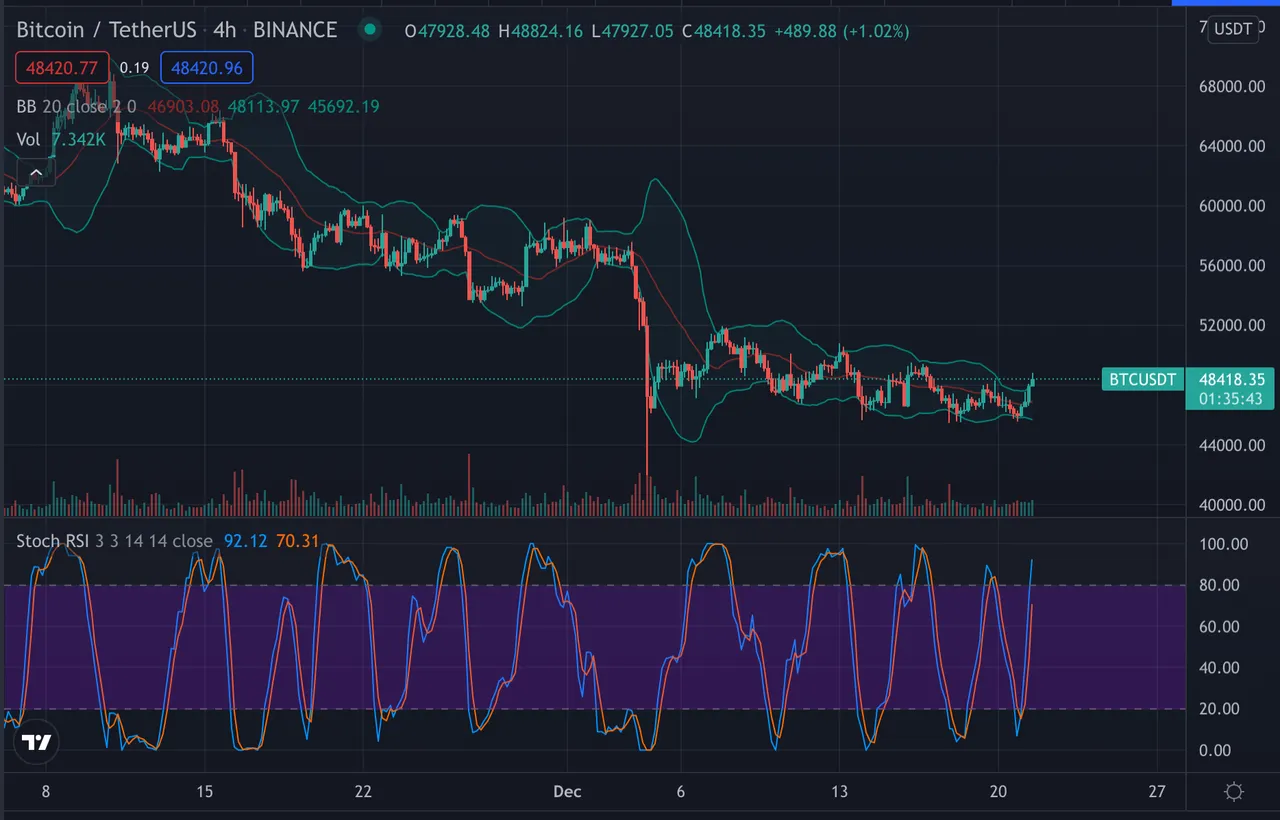
Task: Click the Stoch RSI D value 70.31
Action: 297,541
